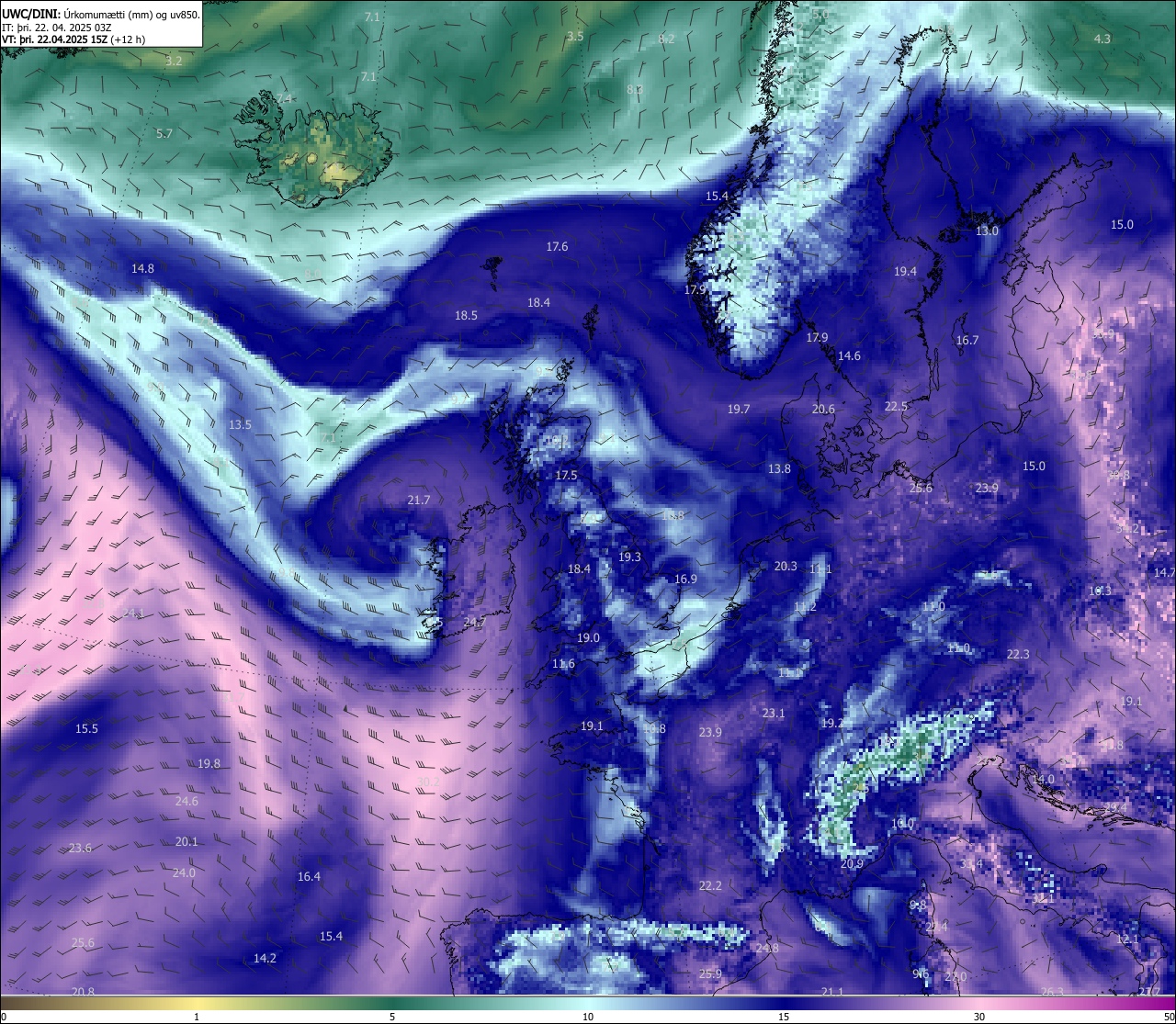Click the 18.5 map value

point(466,315)
